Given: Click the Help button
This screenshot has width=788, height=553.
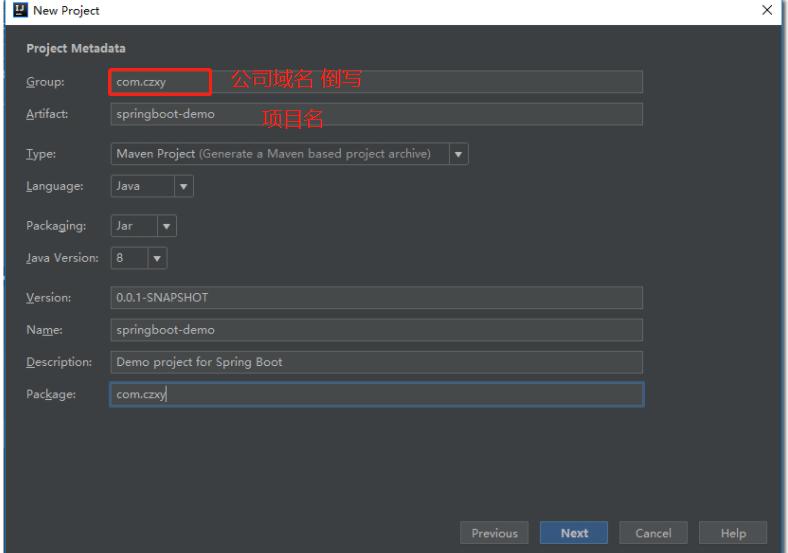Looking at the screenshot, I should pos(733,533).
